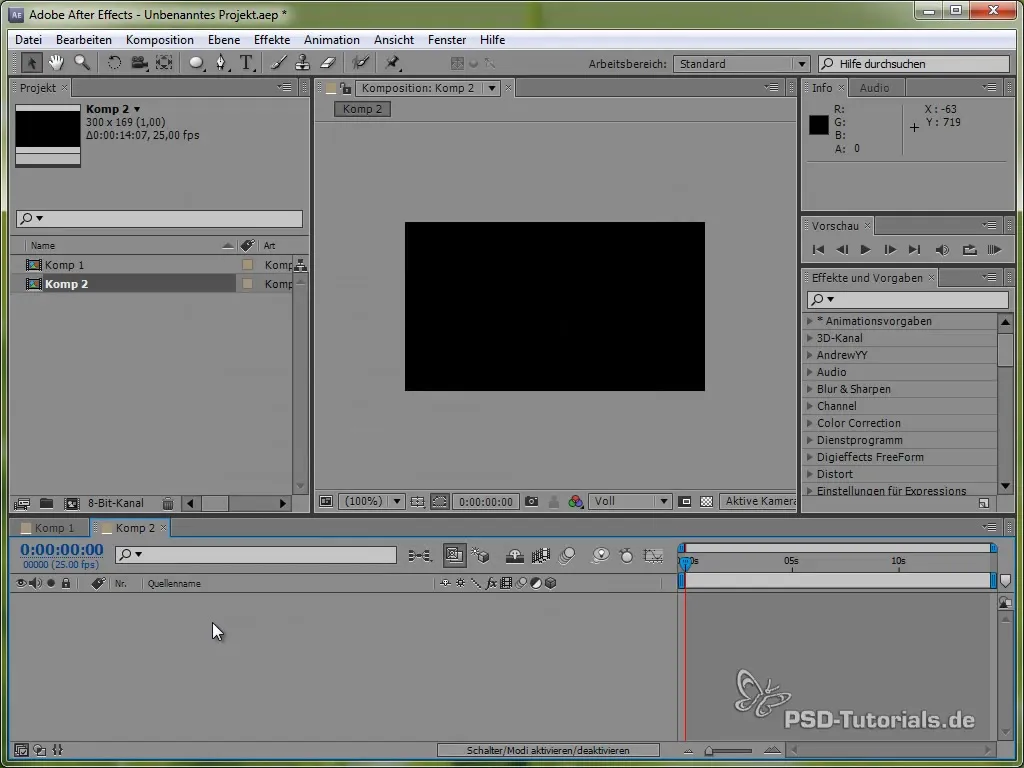Click the new folder icon in Projekt panel
This screenshot has height=768, width=1024.
[46, 504]
